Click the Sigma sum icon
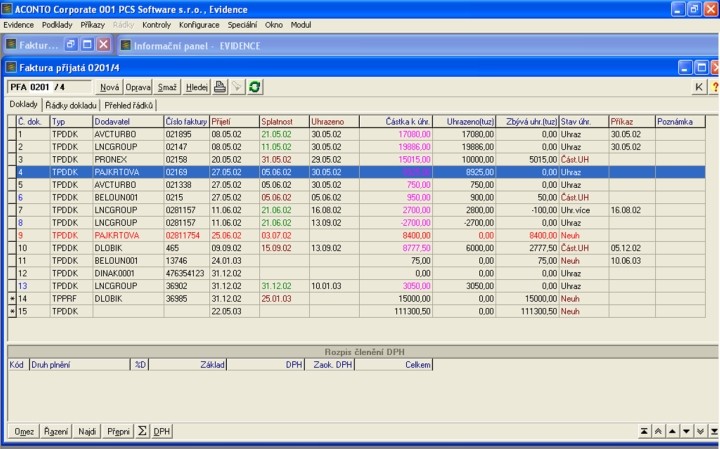This screenshot has width=720, height=449. click(142, 431)
